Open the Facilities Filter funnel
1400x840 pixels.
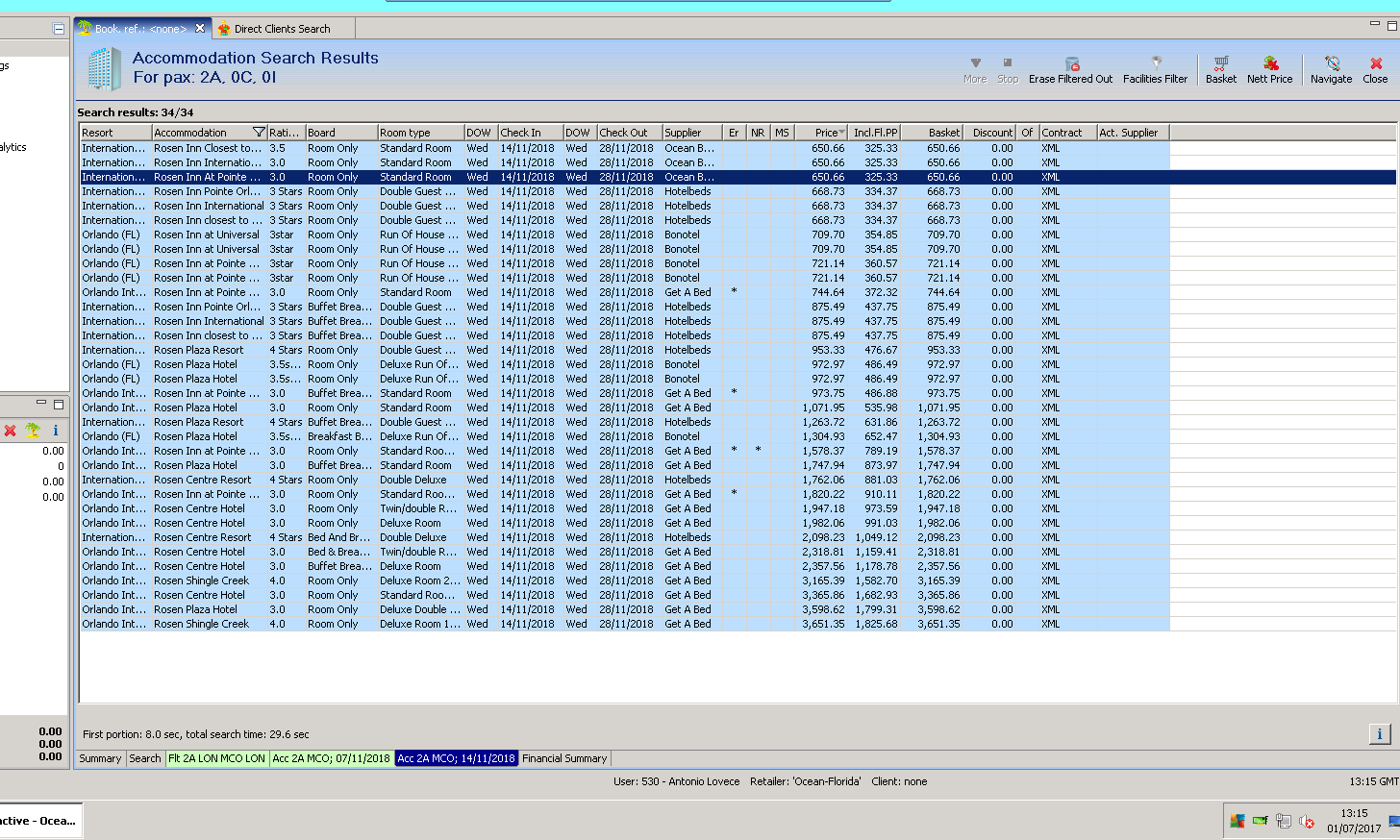tap(1155, 69)
